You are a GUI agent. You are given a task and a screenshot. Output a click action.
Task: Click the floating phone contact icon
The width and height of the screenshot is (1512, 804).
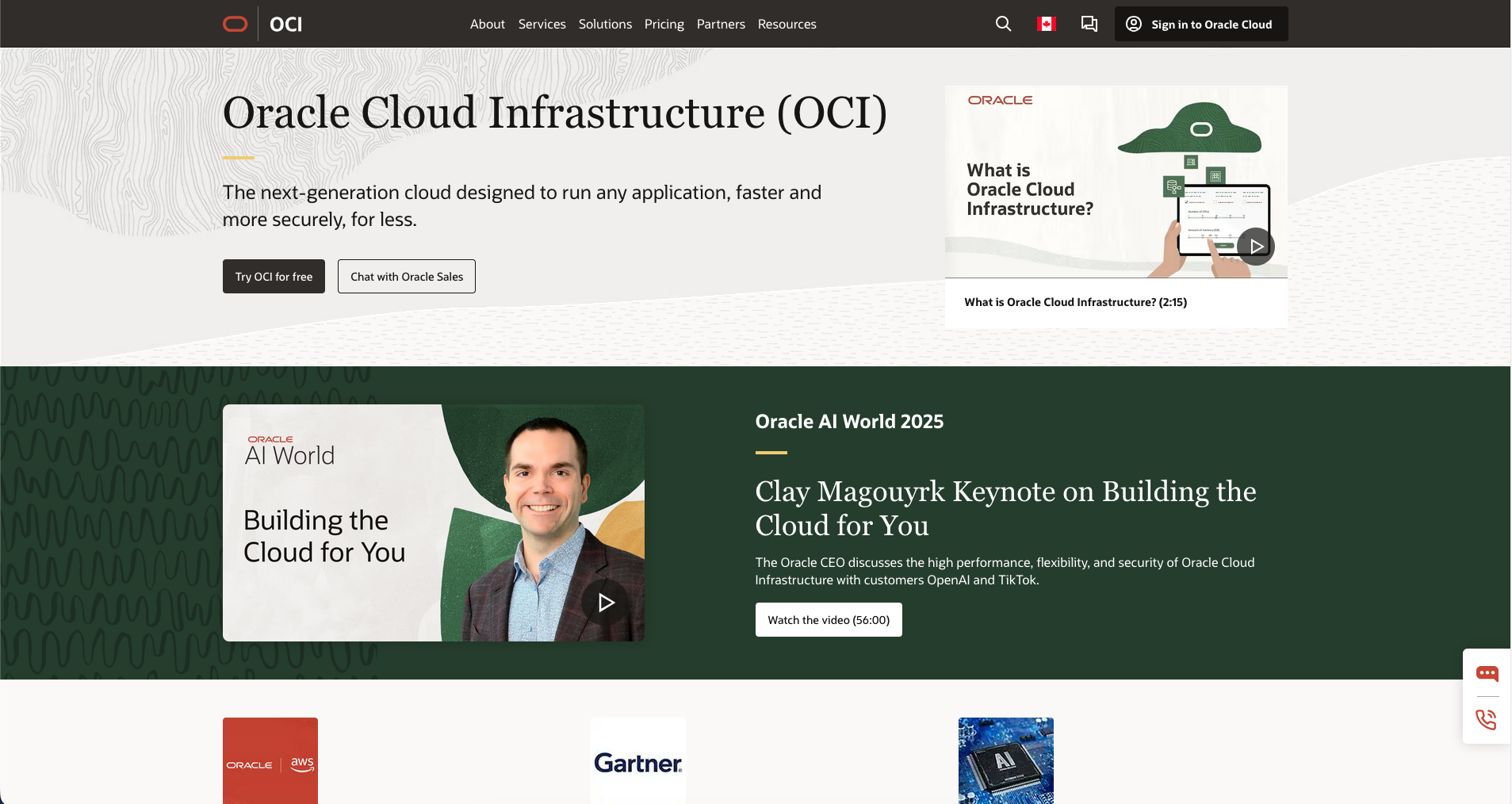(x=1487, y=719)
